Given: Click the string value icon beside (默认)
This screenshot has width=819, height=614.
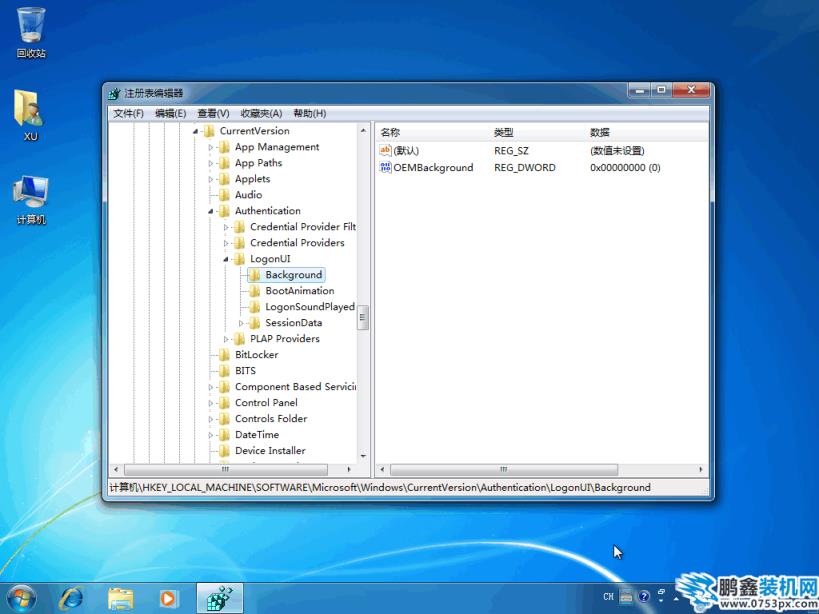Looking at the screenshot, I should click(x=385, y=150).
